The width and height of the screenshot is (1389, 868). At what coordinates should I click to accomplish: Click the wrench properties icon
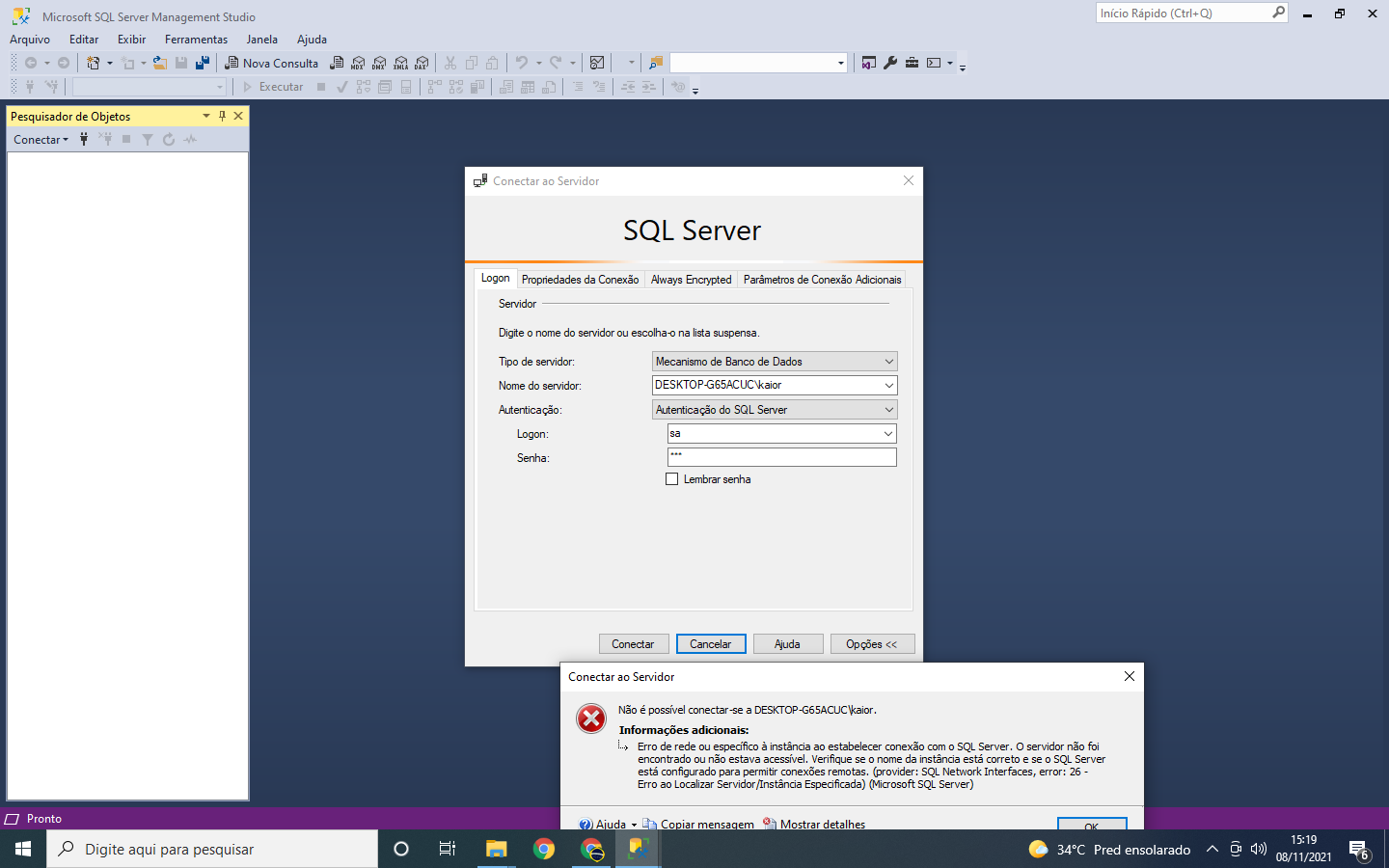click(890, 63)
